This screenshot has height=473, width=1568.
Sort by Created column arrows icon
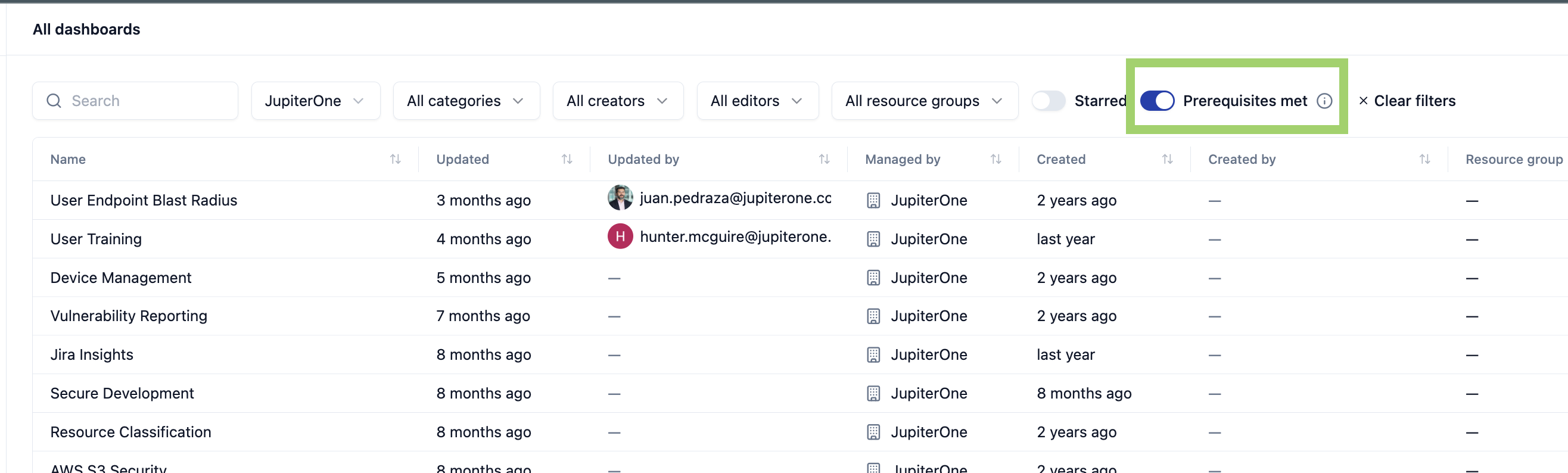[x=1168, y=160]
